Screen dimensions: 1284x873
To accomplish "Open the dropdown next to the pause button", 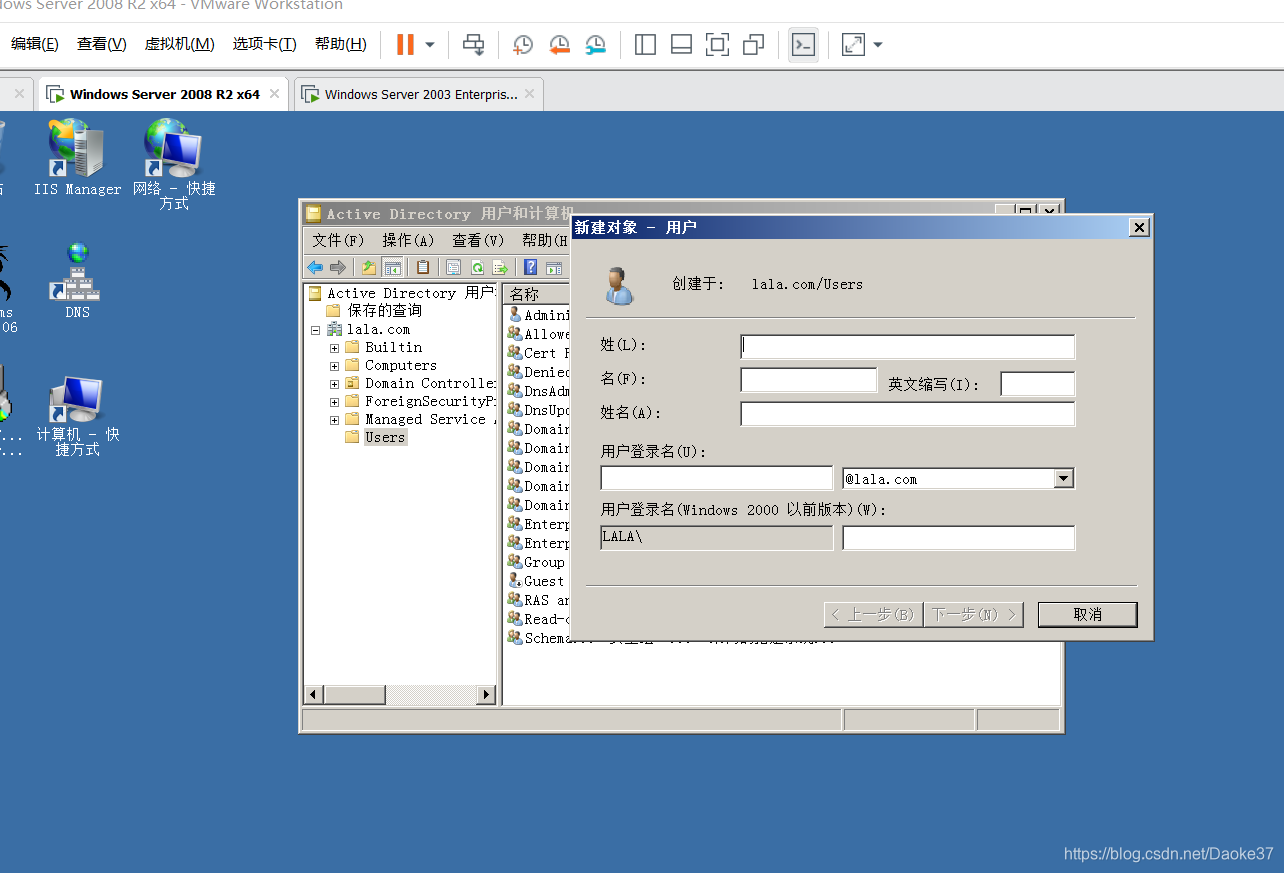I will (430, 45).
